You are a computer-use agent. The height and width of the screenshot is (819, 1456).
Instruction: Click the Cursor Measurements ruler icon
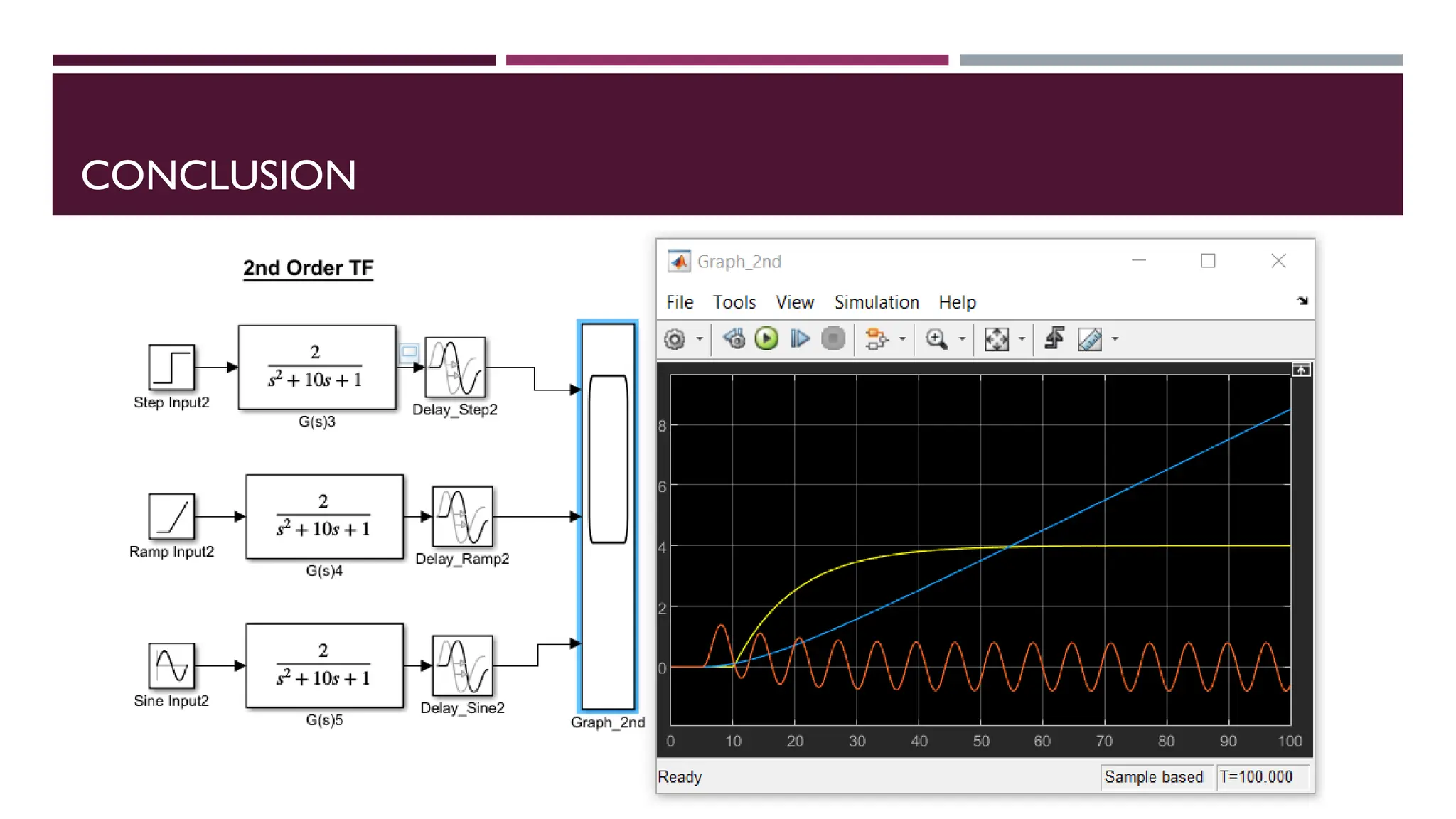(1089, 339)
